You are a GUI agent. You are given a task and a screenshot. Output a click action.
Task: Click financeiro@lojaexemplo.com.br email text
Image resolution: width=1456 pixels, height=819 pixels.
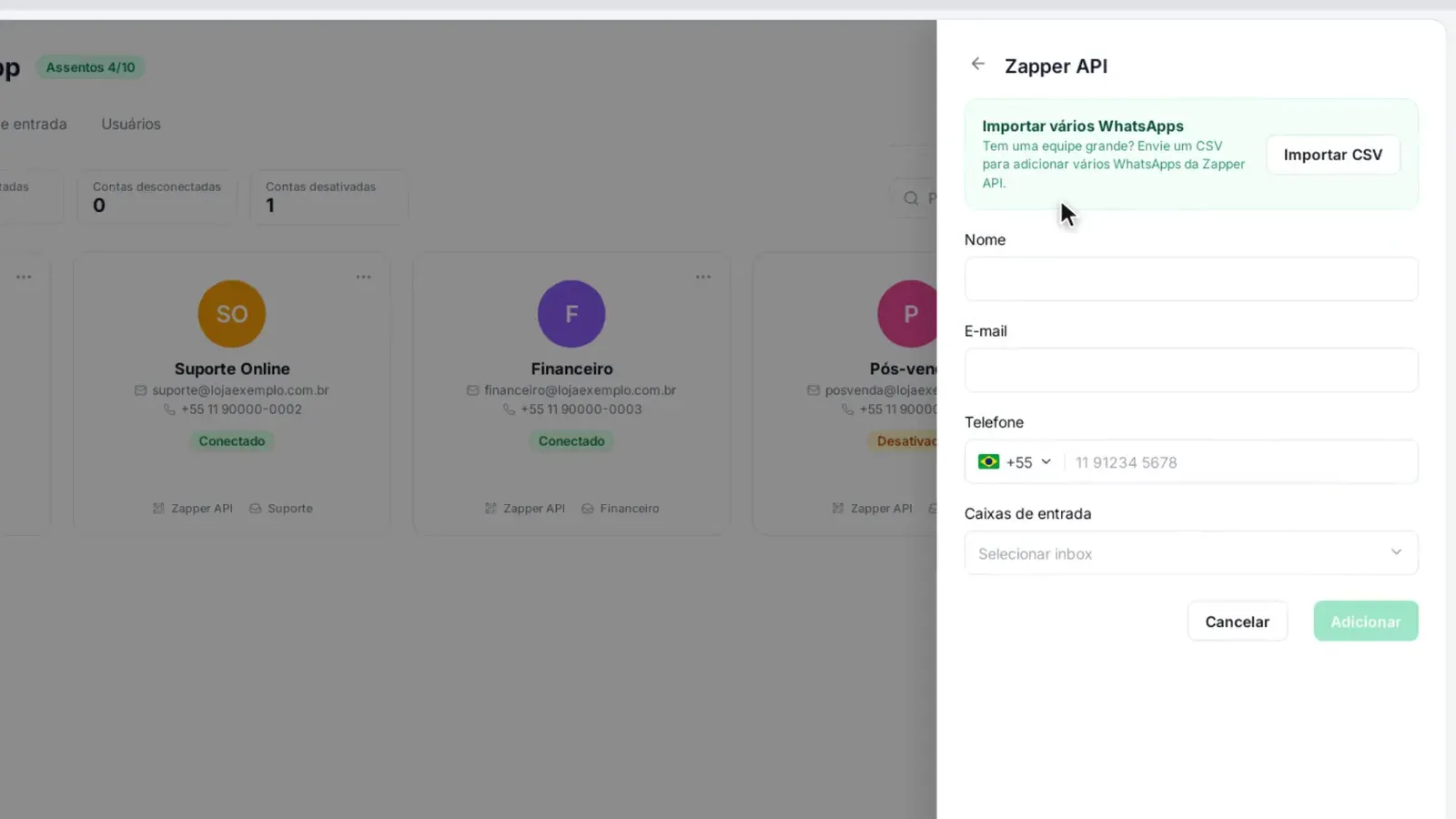point(580,390)
